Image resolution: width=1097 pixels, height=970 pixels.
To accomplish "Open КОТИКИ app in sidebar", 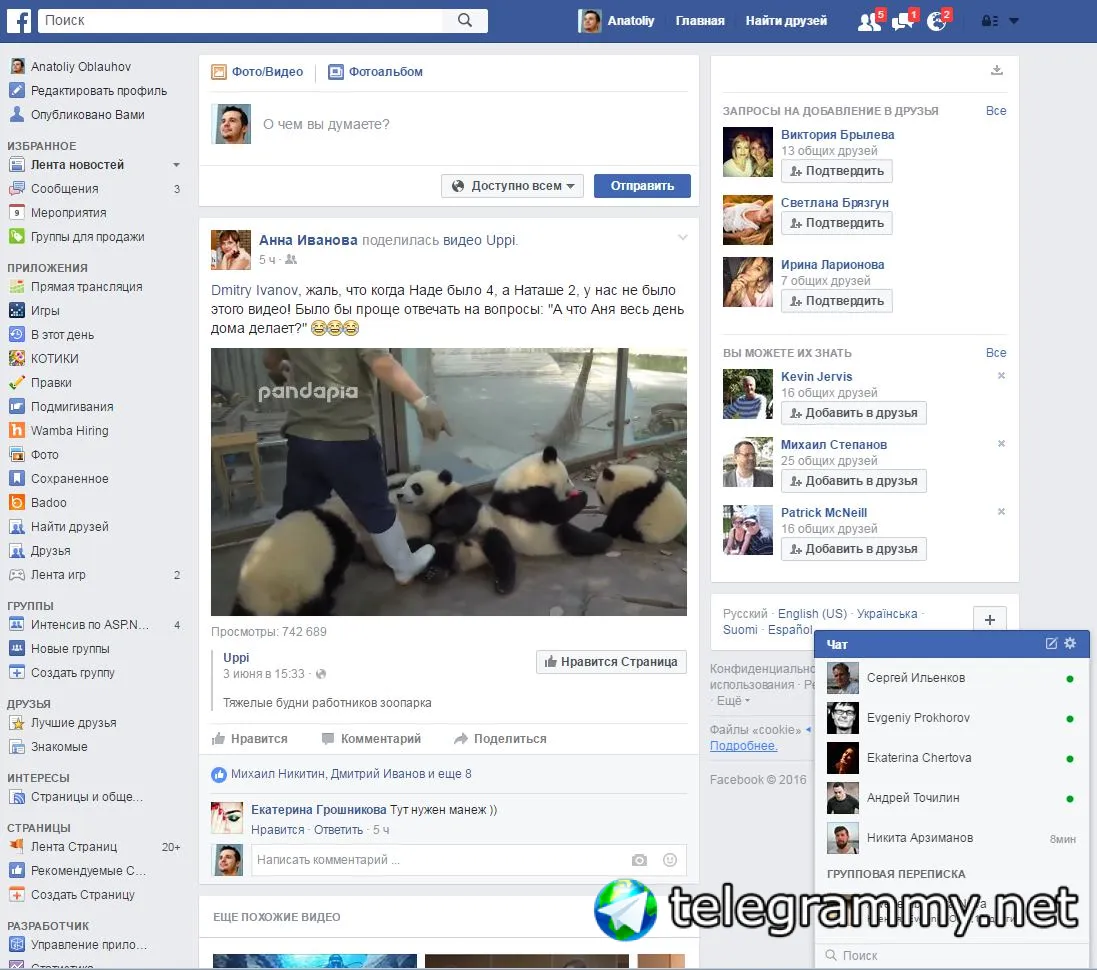I will (x=55, y=358).
